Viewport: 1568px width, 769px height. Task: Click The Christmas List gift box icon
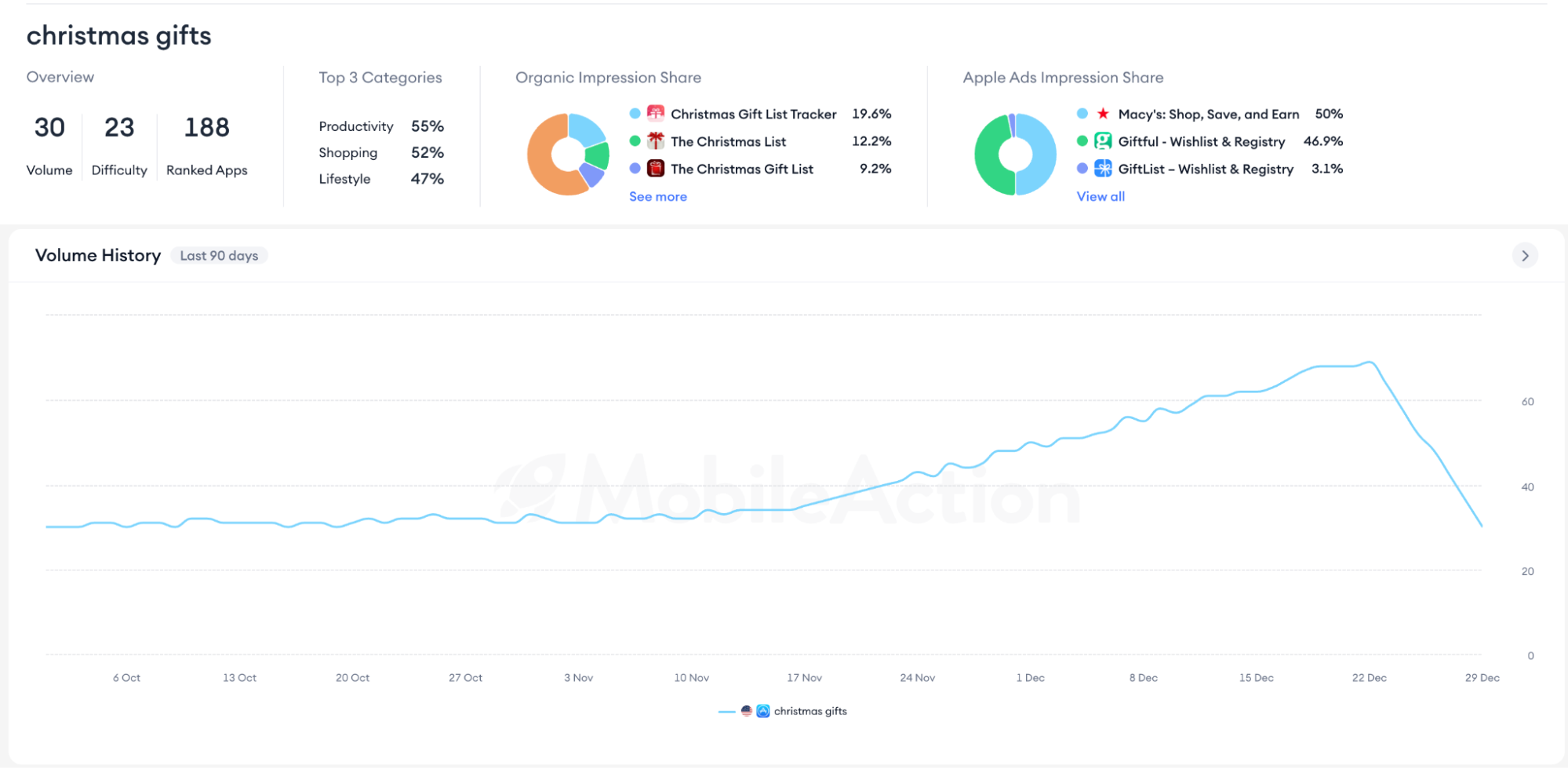656,141
